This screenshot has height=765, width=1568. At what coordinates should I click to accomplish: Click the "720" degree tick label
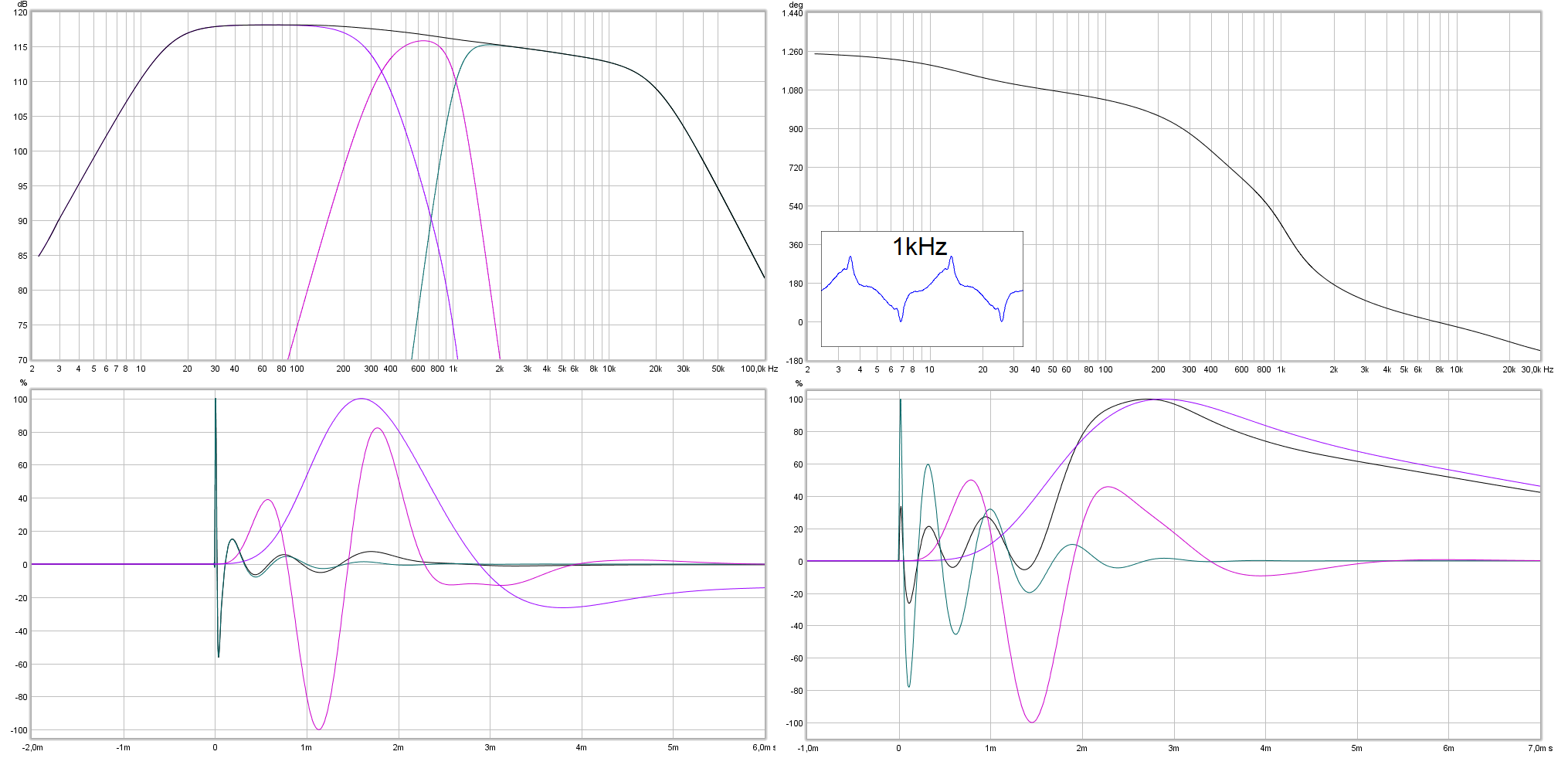tap(796, 168)
